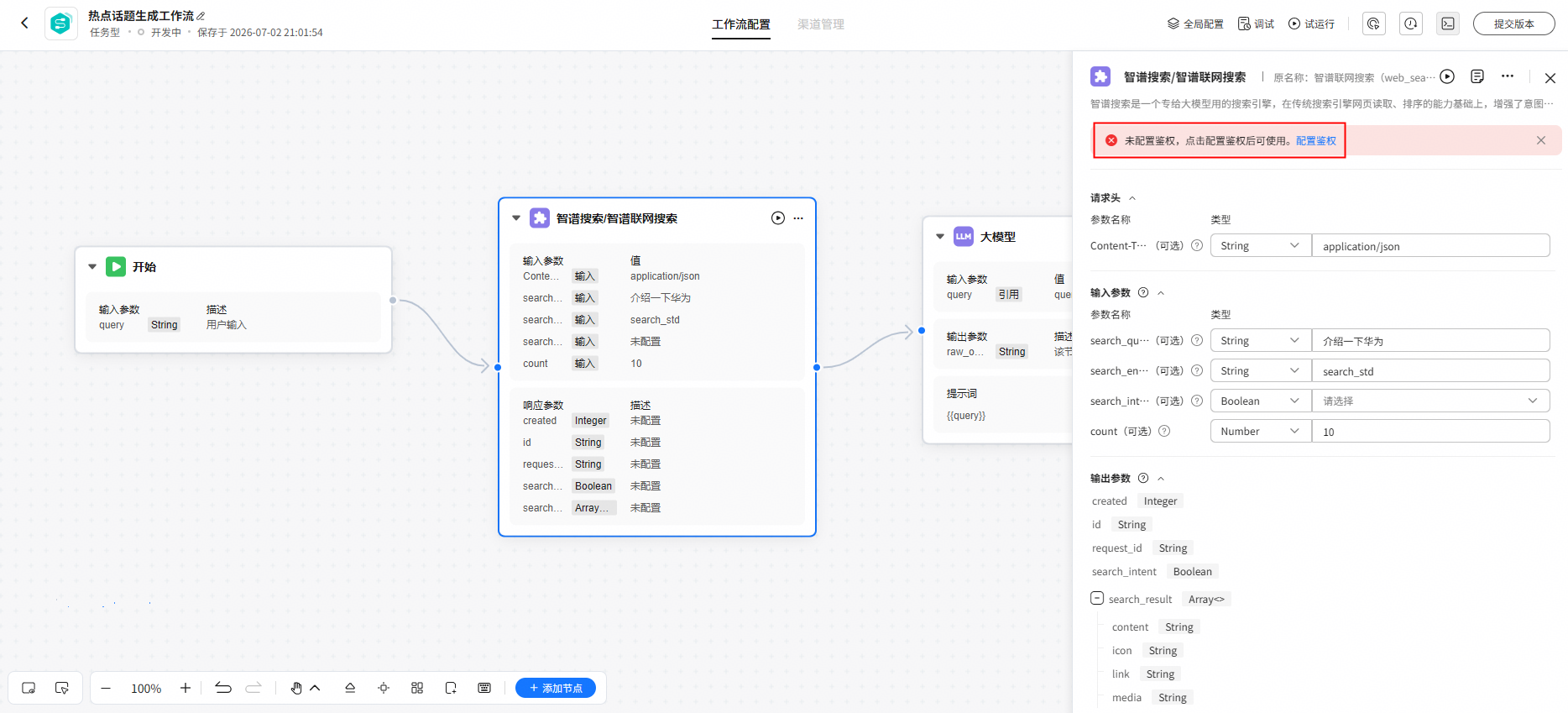The width and height of the screenshot is (1568, 713).
Task: Collapse the 输出参数 section in side panel
Action: (1161, 479)
